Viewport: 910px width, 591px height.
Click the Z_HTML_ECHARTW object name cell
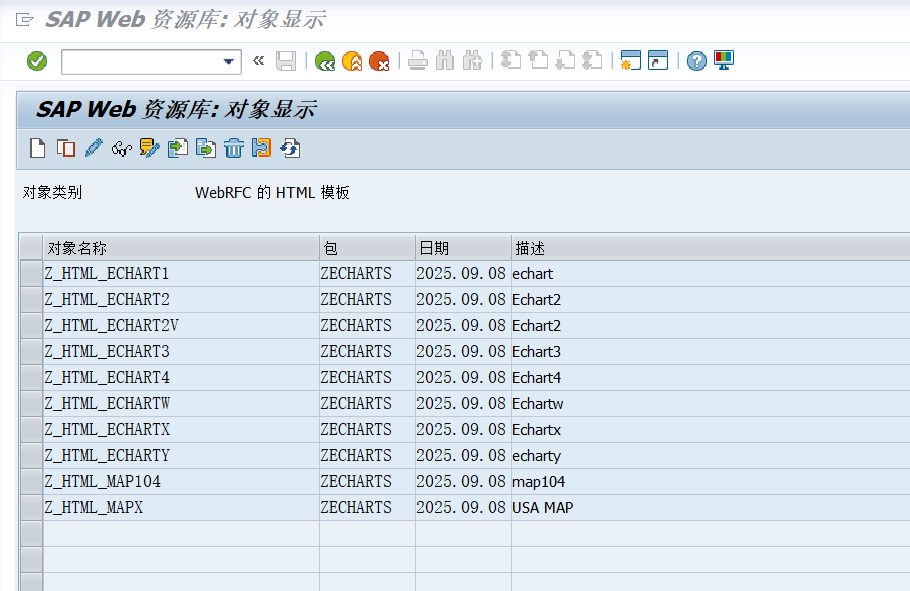coord(181,403)
